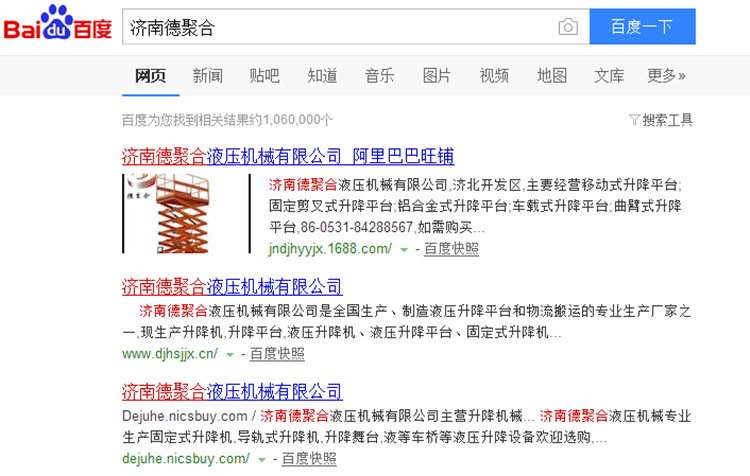Viewport: 750px width, 476px height.
Task: Click the 百度一下 search button
Action: pyautogui.click(x=642, y=26)
